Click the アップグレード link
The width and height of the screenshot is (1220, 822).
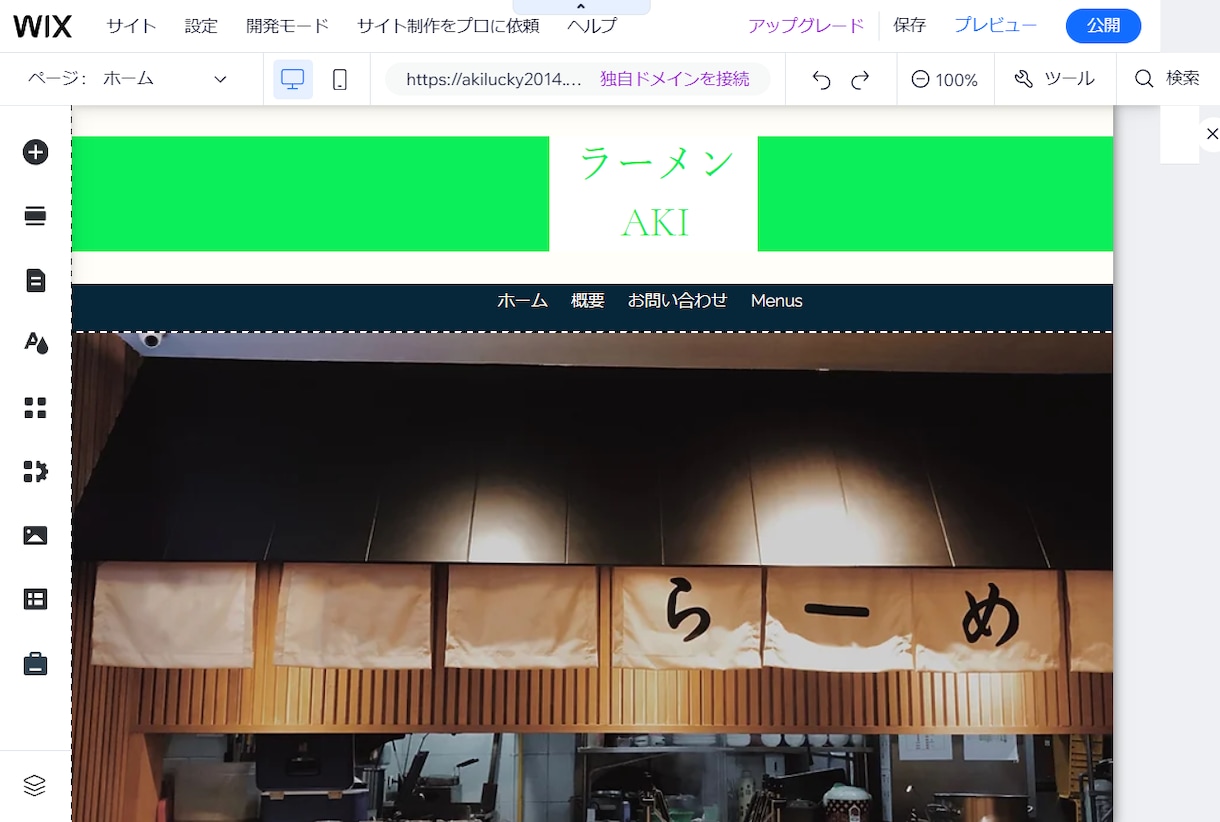click(806, 26)
